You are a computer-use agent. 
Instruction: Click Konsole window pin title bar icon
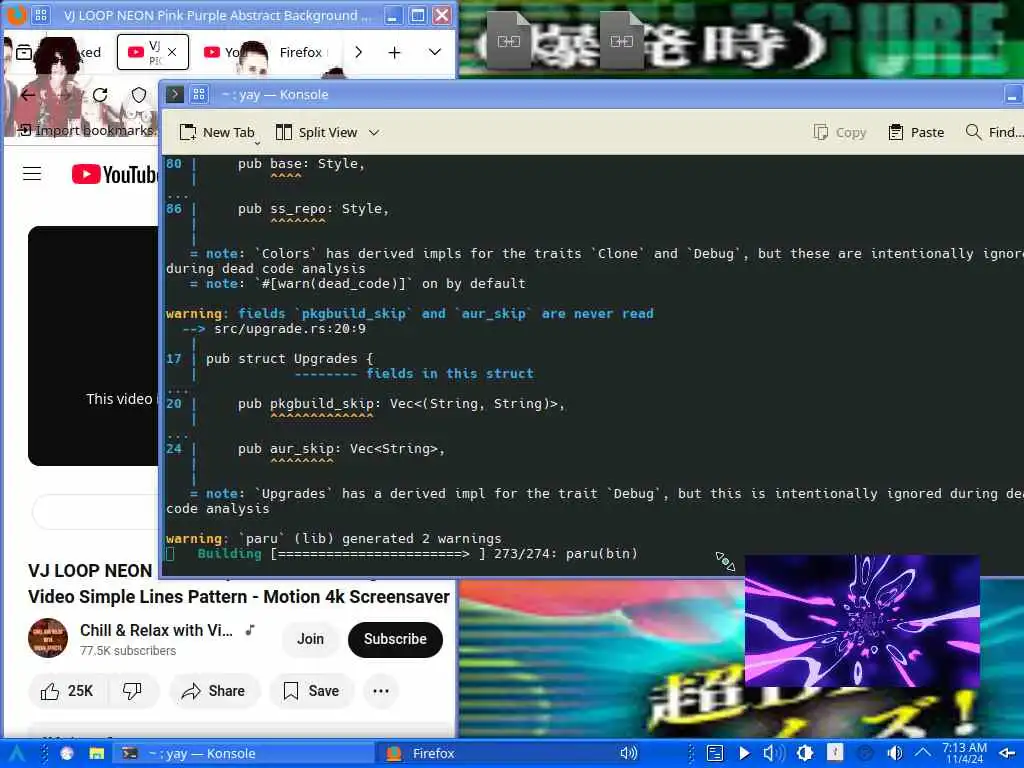(199, 95)
